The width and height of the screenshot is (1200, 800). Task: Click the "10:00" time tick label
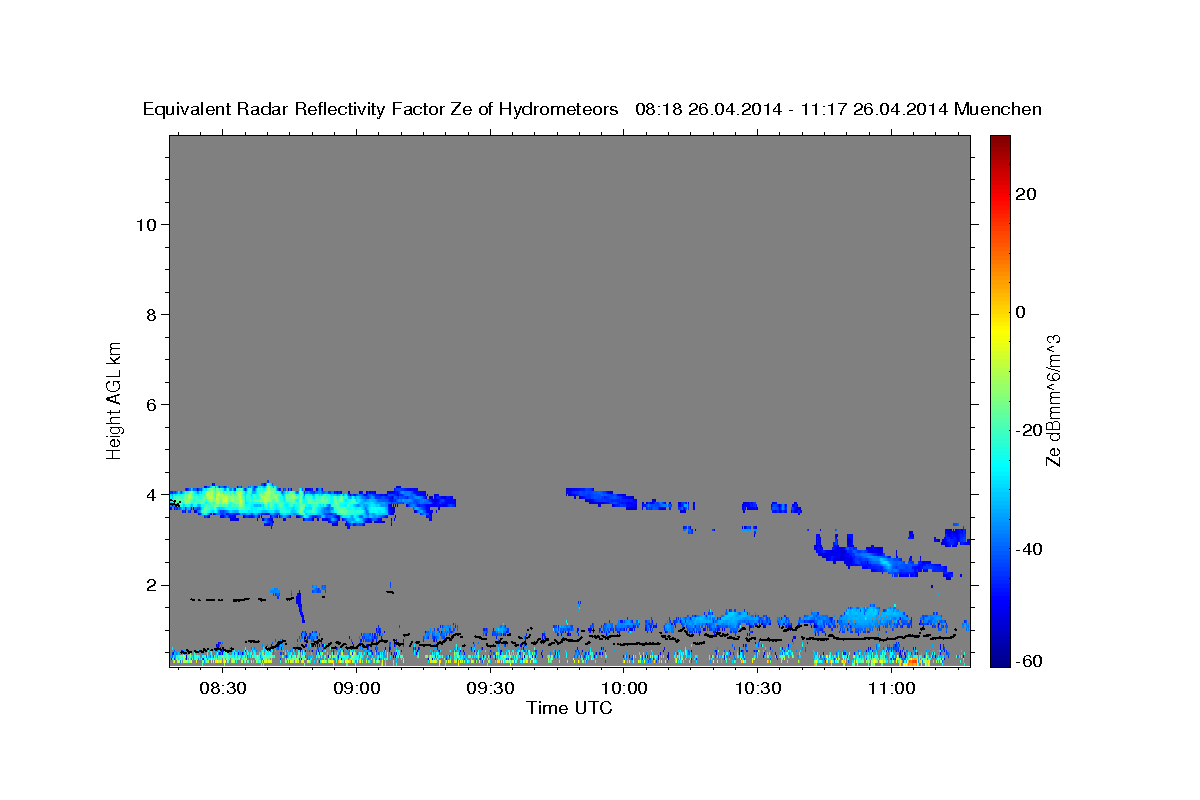pos(625,689)
